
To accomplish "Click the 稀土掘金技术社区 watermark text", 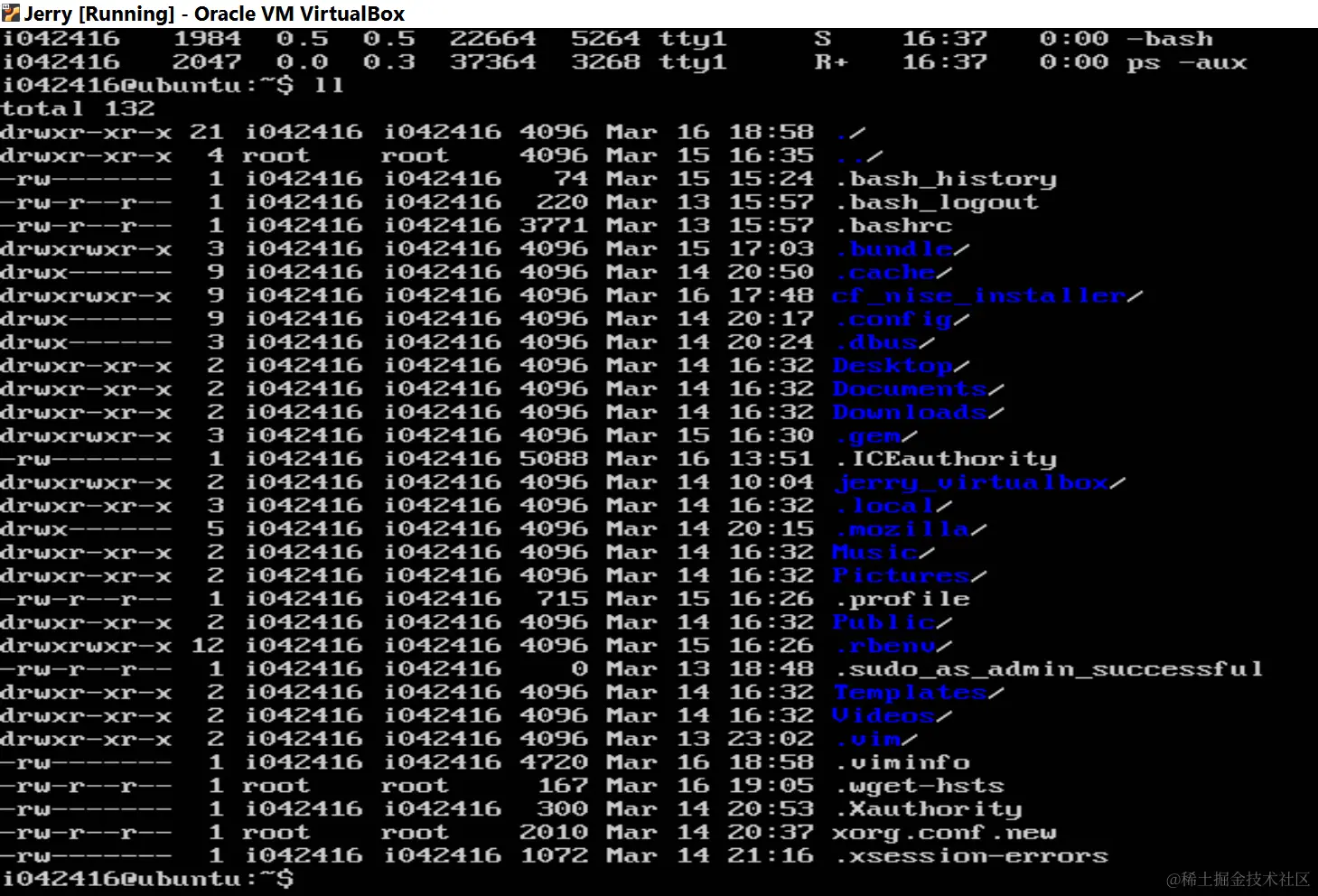I will 1237,877.
